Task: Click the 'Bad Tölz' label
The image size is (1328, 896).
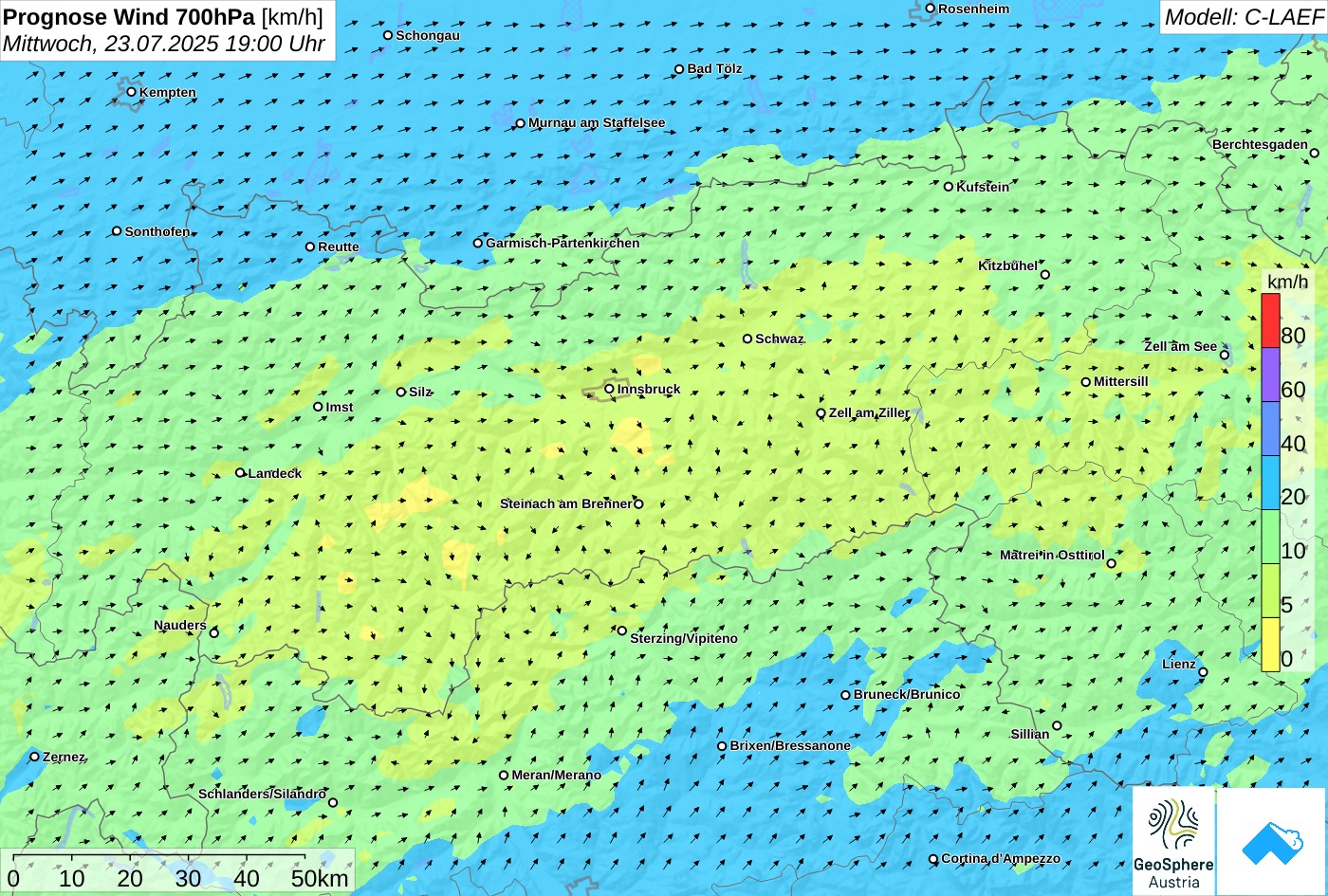Action: 715,68
